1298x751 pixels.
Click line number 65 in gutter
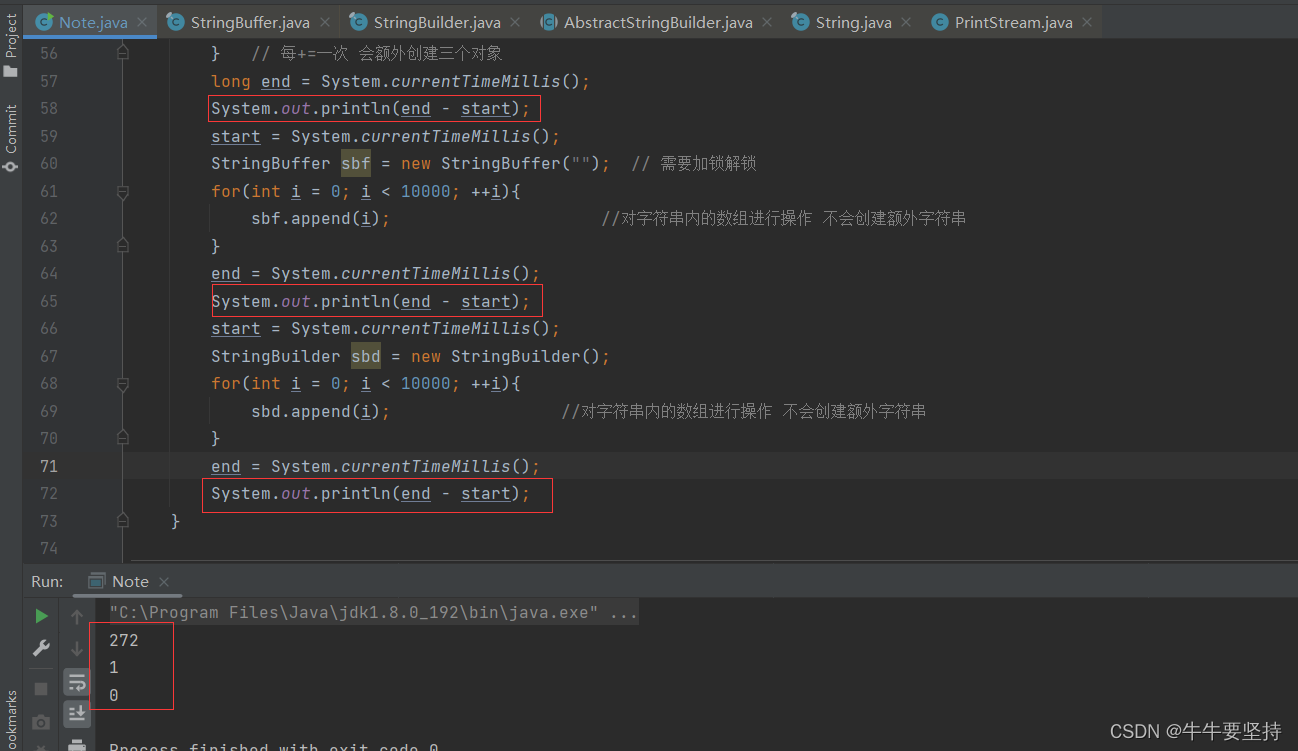coord(49,301)
